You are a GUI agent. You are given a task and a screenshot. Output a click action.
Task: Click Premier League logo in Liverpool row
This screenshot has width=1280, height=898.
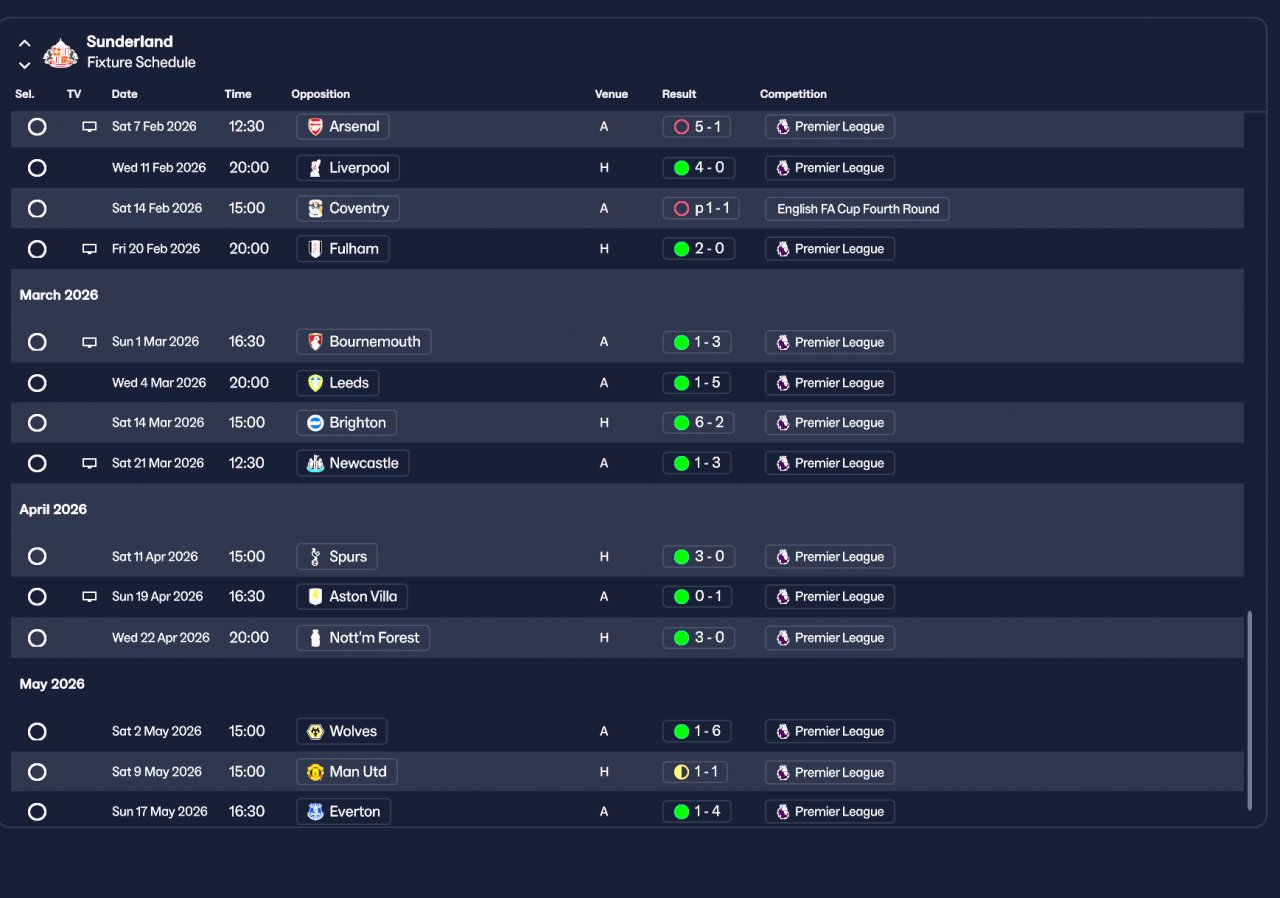point(783,168)
